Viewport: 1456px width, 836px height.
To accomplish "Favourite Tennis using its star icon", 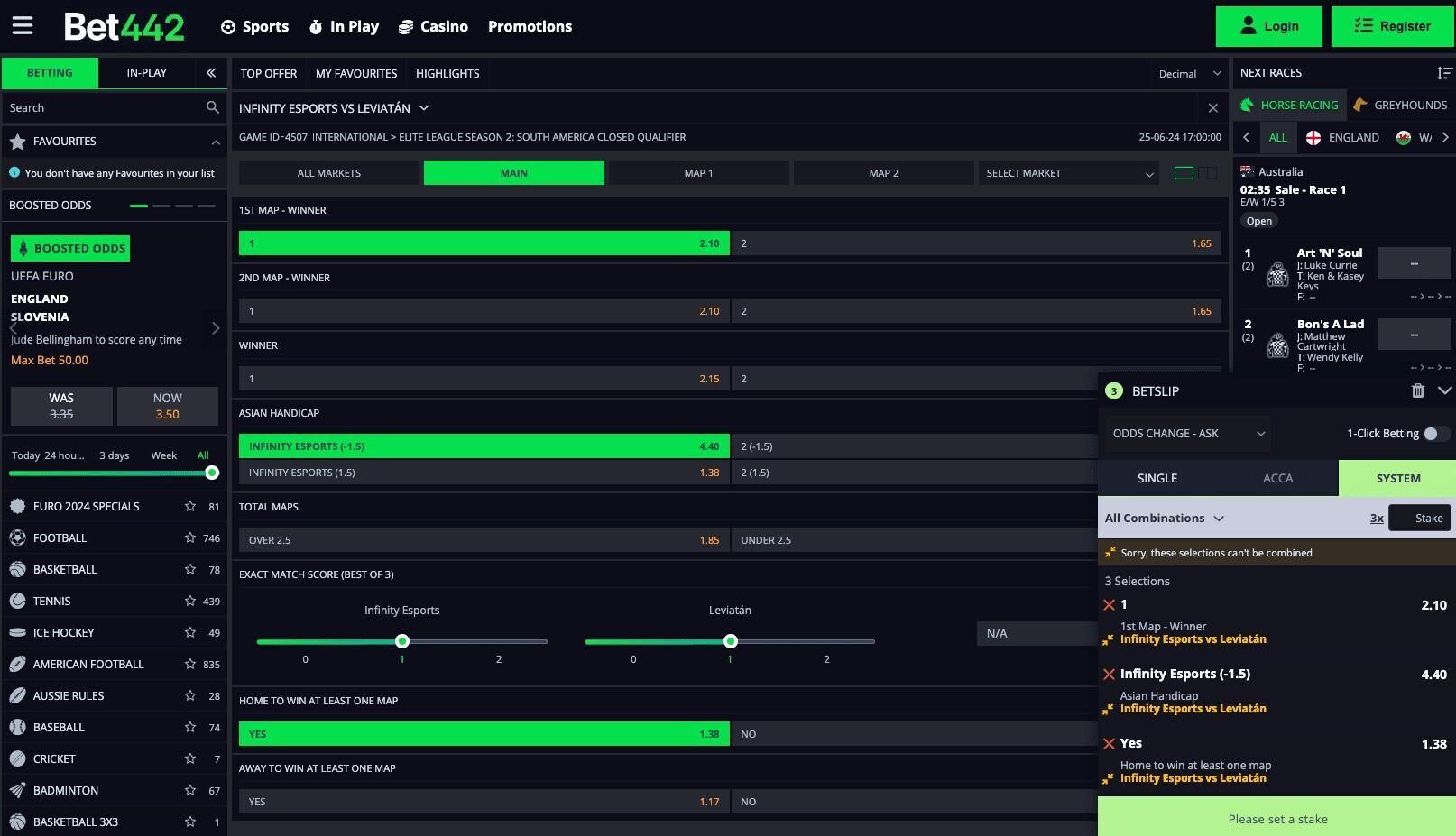I will [x=190, y=602].
